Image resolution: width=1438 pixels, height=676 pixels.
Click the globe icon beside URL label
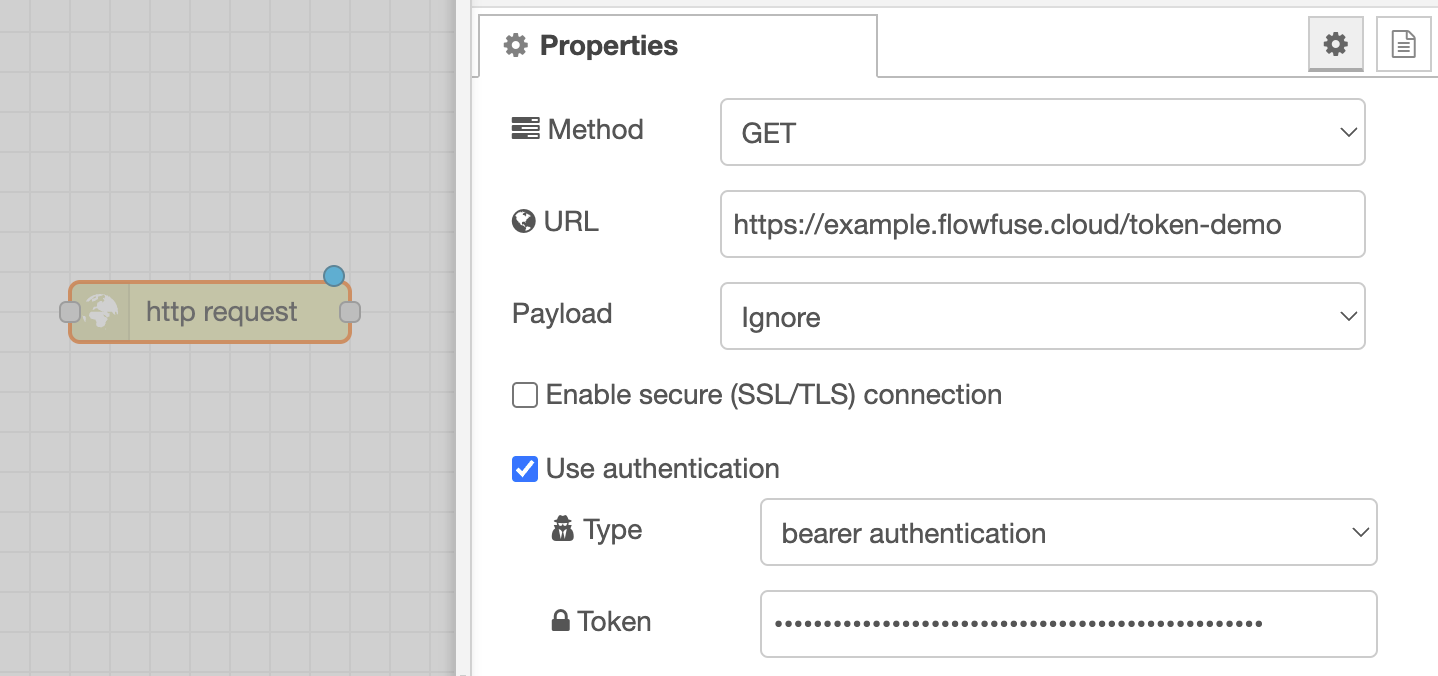[x=523, y=222]
